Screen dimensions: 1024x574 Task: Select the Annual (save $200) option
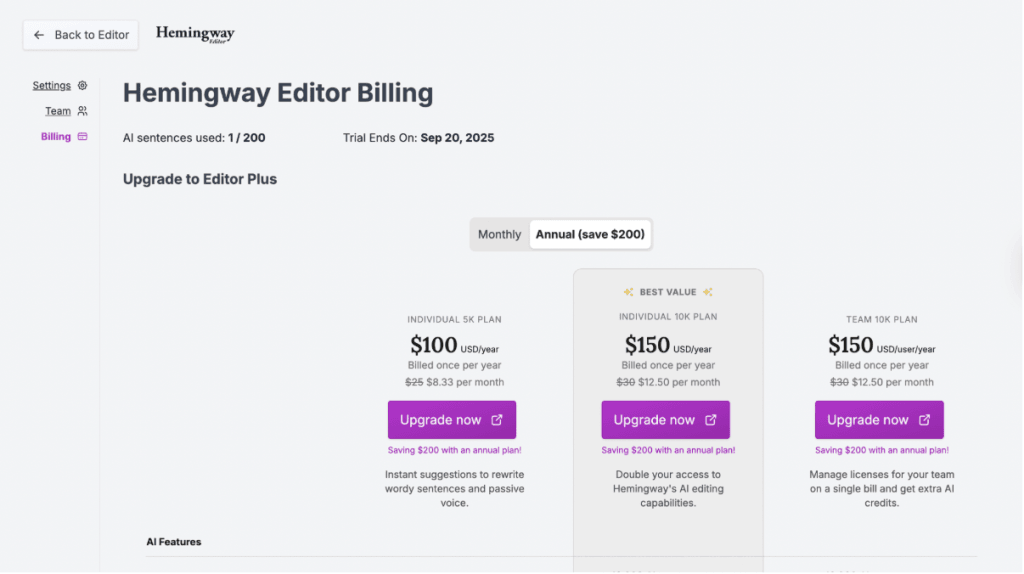click(590, 235)
